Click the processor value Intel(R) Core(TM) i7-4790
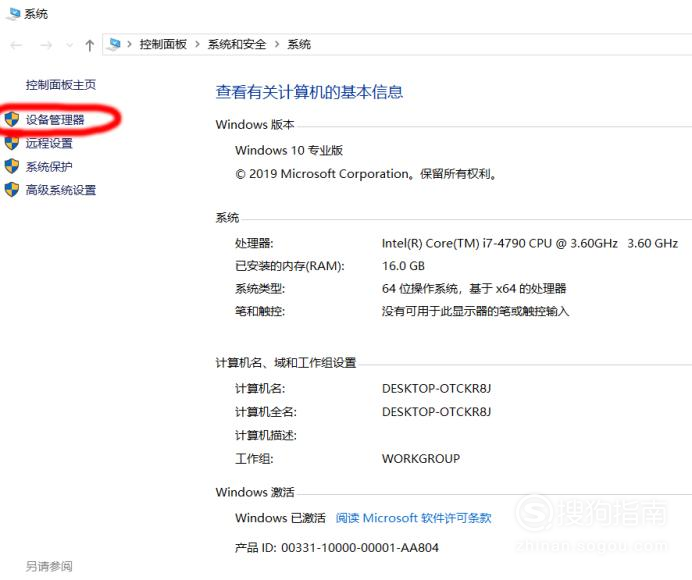The image size is (692, 580). (x=530, y=243)
